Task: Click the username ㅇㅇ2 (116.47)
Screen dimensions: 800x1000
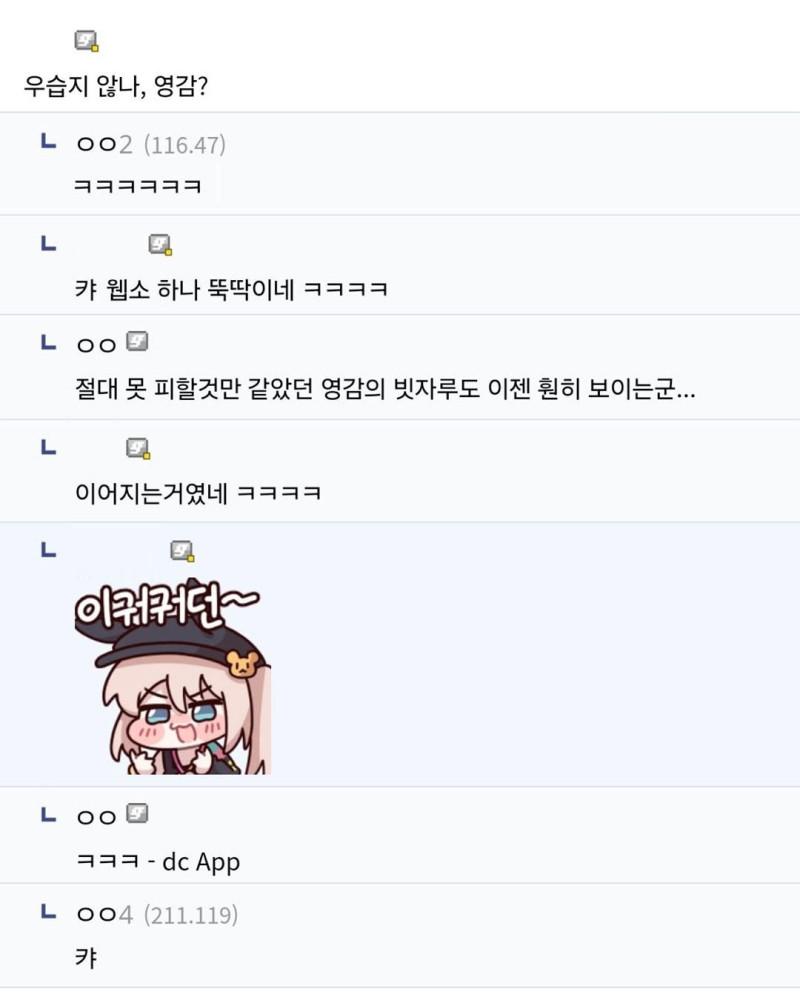Action: tap(151, 145)
